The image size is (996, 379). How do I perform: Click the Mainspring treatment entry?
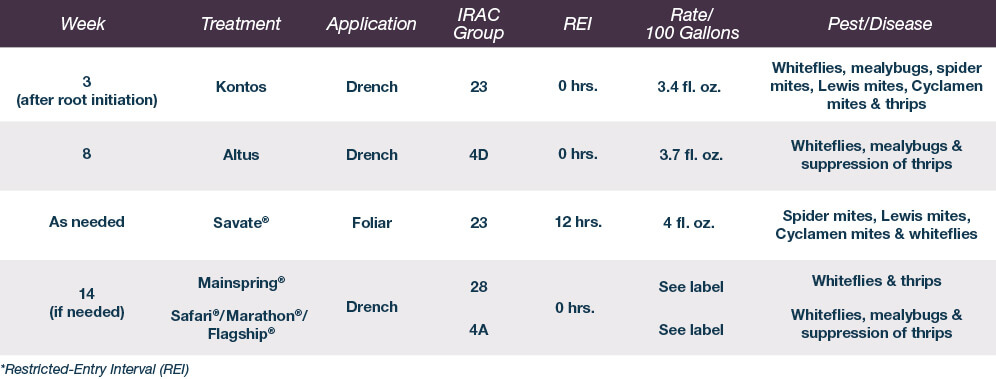(241, 283)
